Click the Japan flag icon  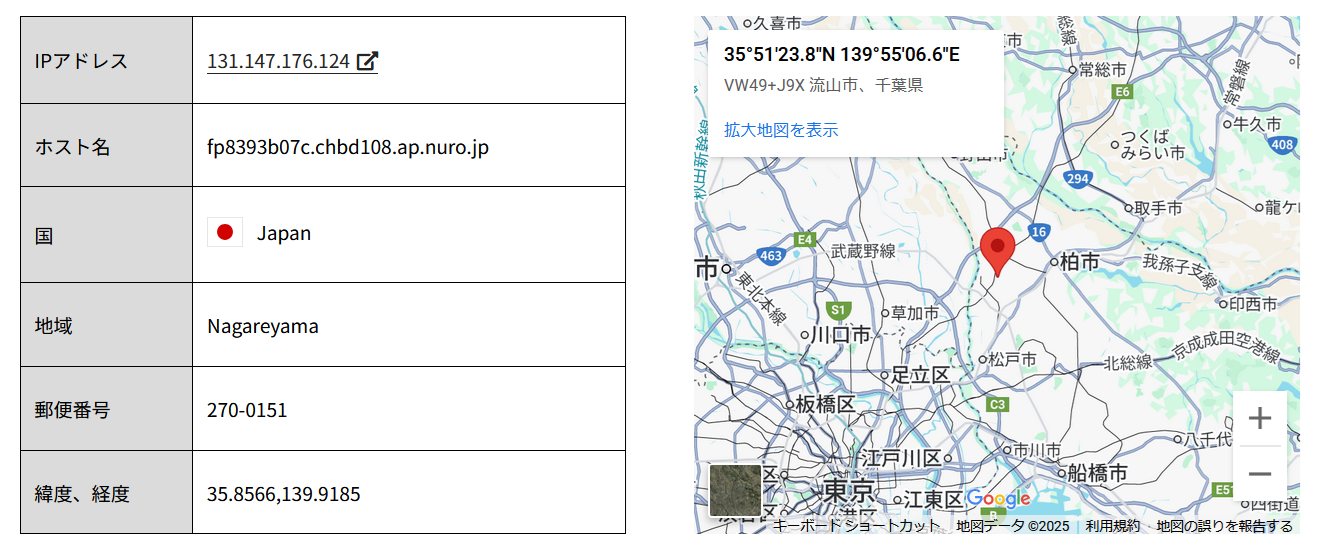pyautogui.click(x=225, y=232)
